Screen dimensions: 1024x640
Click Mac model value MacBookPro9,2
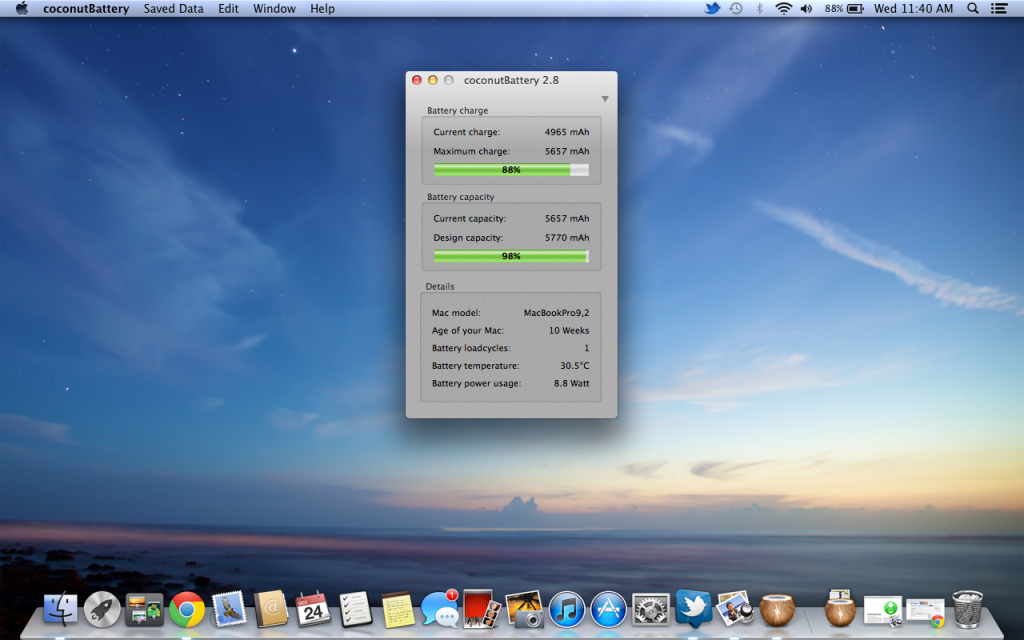pyautogui.click(x=556, y=313)
